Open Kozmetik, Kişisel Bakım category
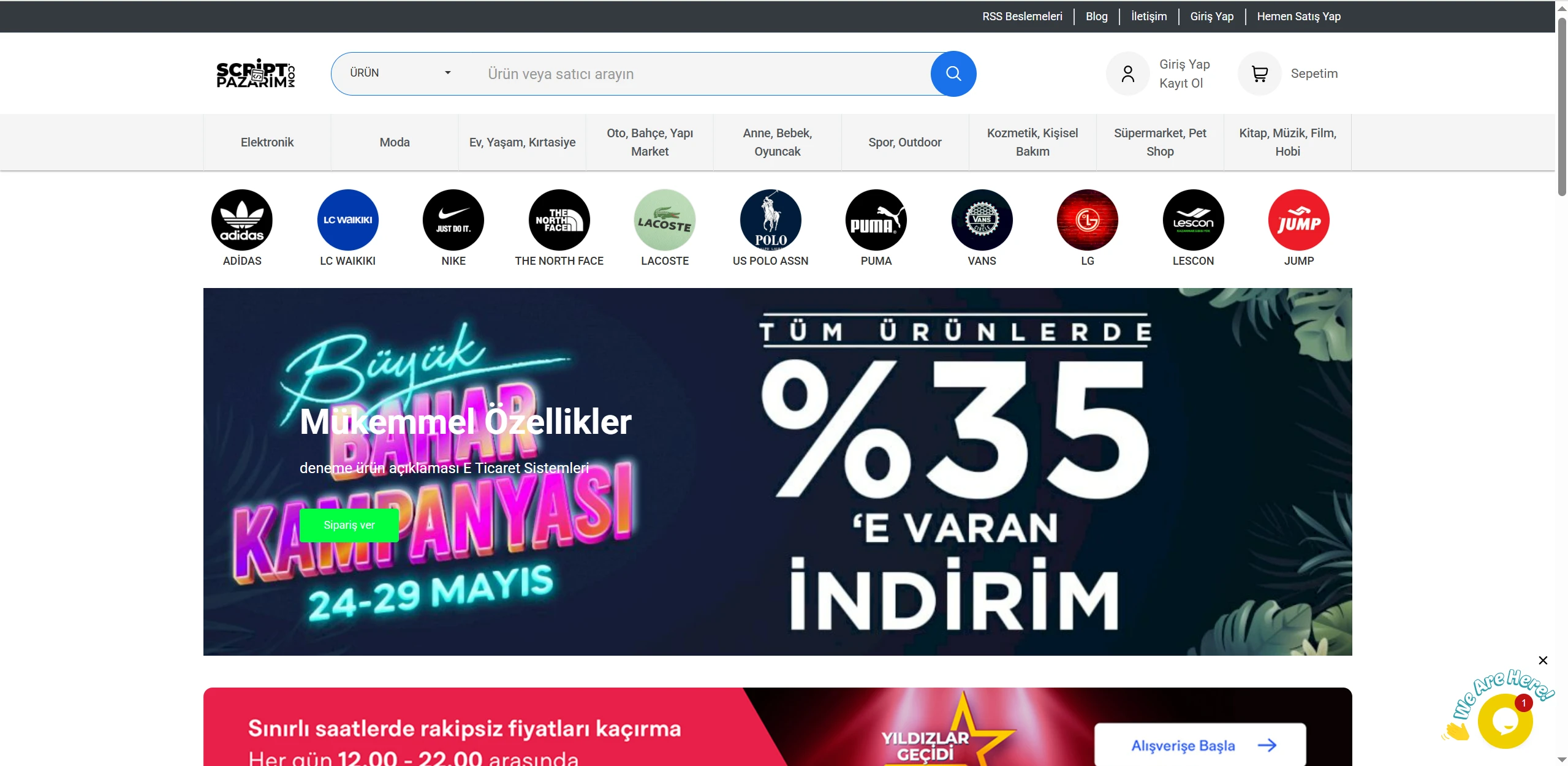Viewport: 1568px width, 766px height. [x=1032, y=142]
